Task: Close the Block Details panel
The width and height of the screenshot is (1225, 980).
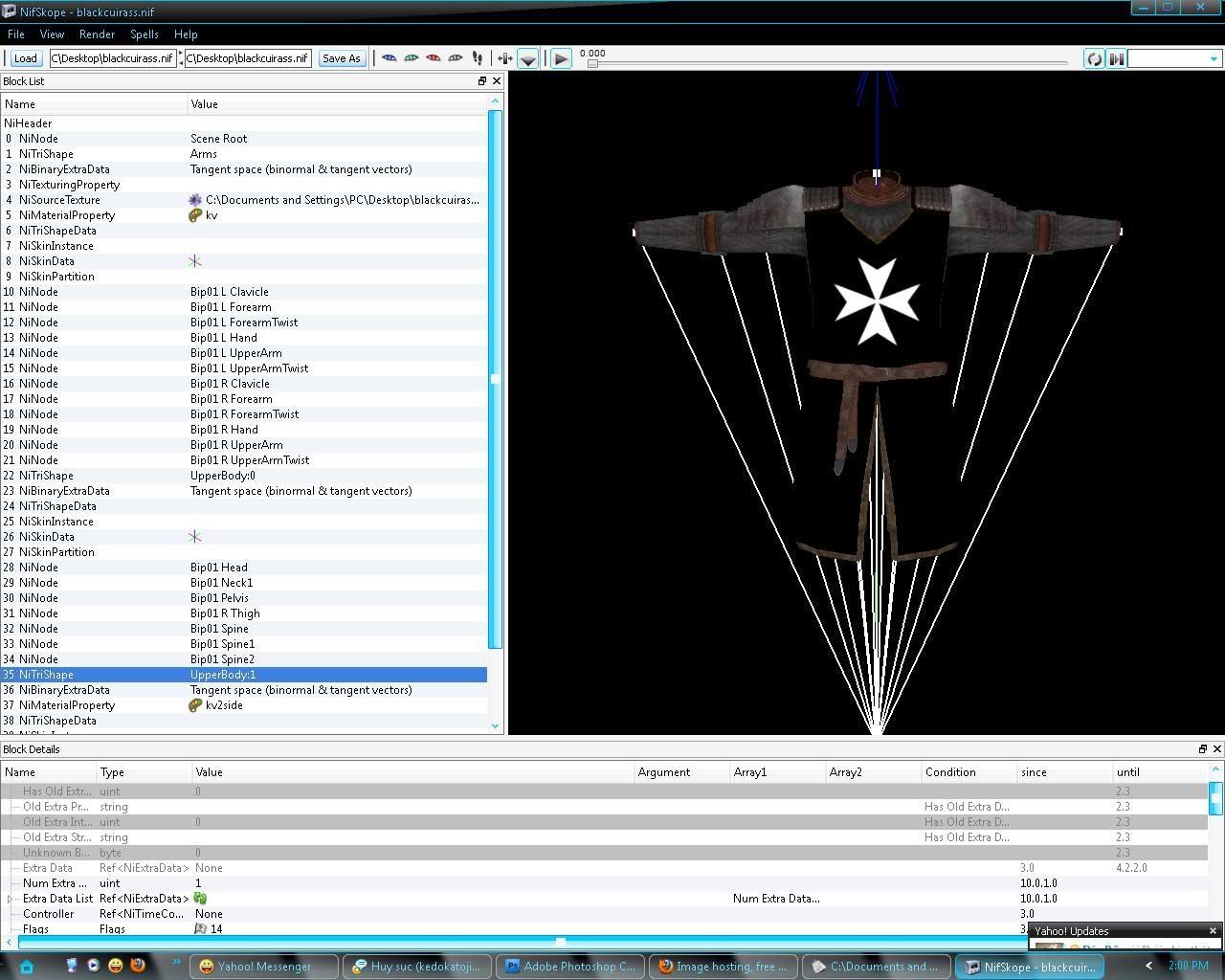Action: click(x=1217, y=749)
